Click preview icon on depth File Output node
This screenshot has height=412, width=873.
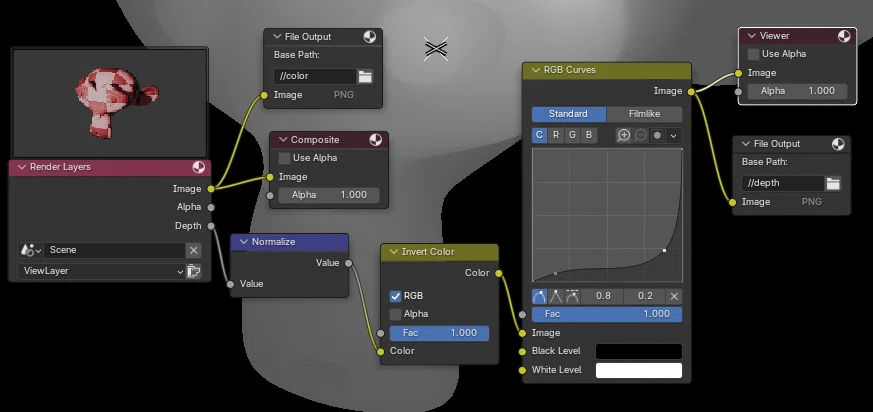point(838,144)
